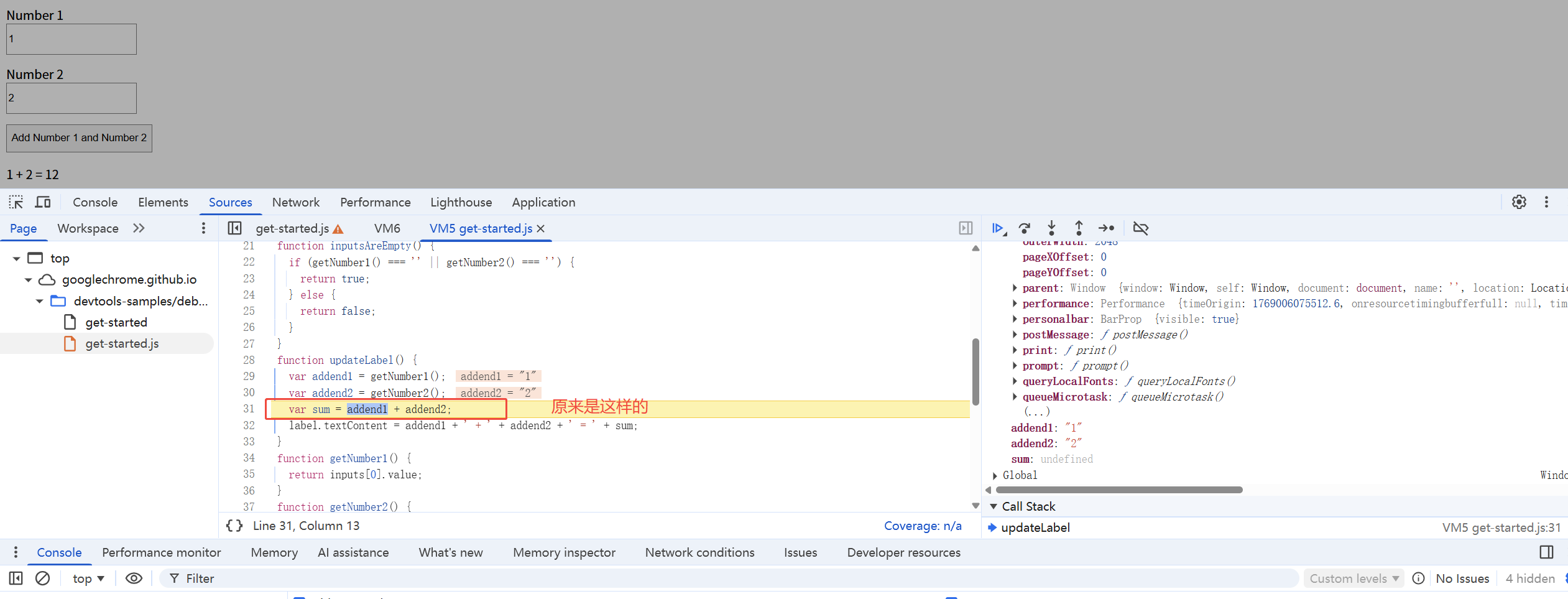Click the code editor vertical scrollbar thumb
The height and width of the screenshot is (599, 1568).
pyautogui.click(x=975, y=372)
